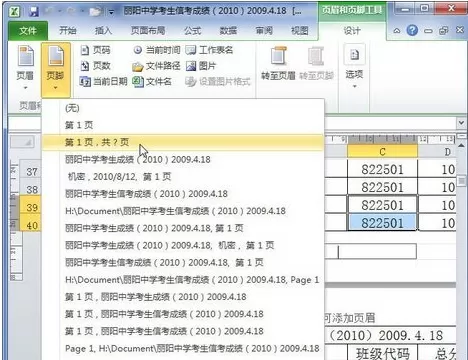
Task: Insert 当前日期 current date element
Action: pos(103,81)
